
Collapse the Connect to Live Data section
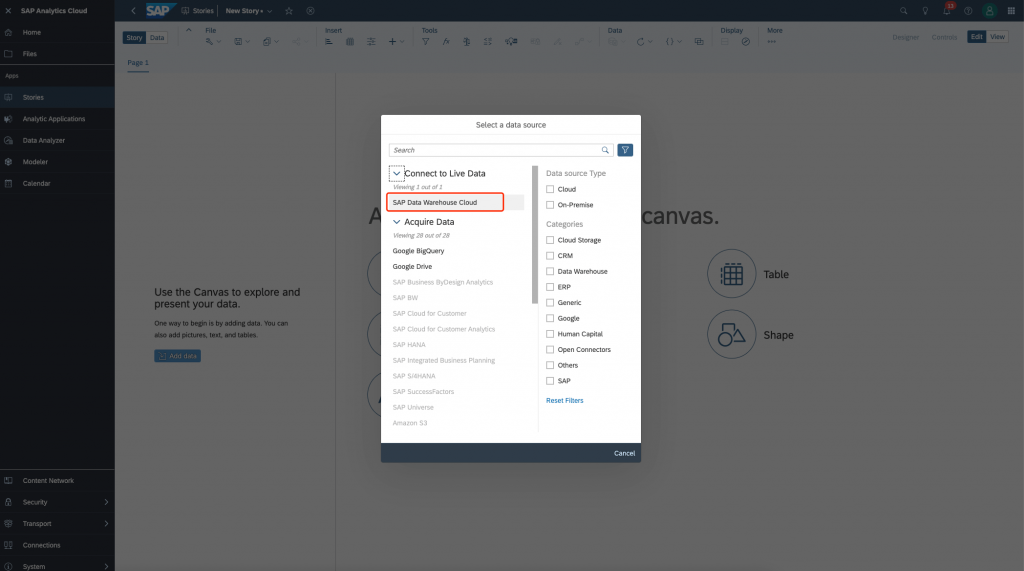tap(396, 174)
